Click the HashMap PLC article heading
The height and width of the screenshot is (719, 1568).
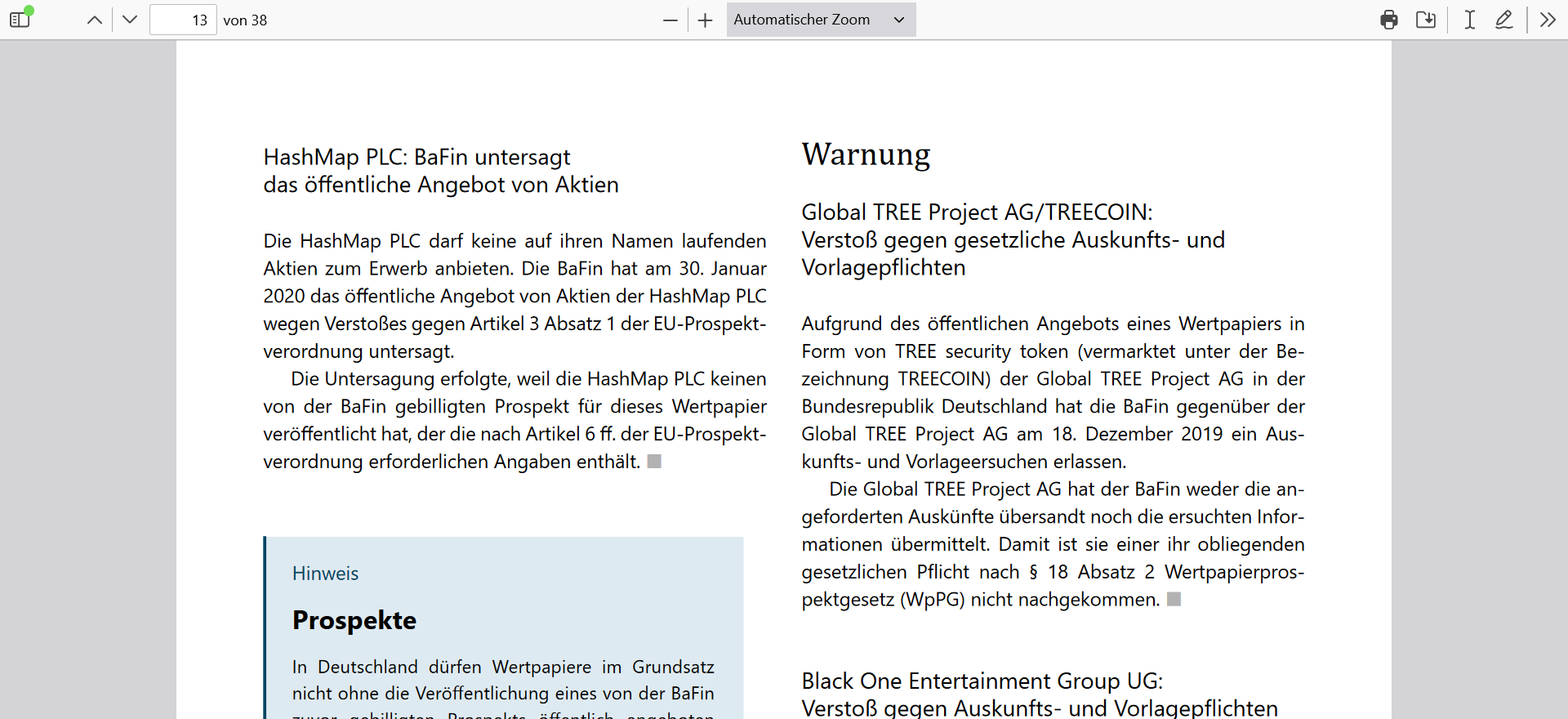tap(440, 171)
